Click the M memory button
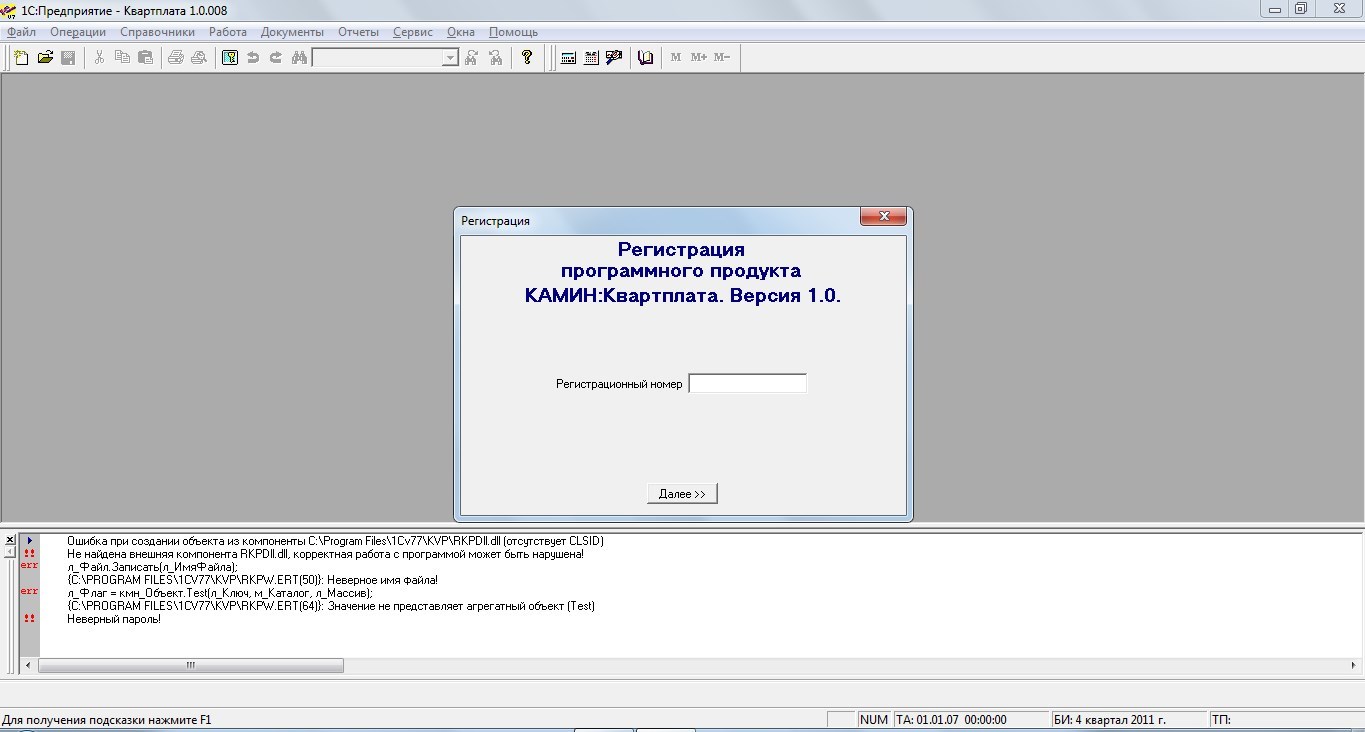The image size is (1365, 732). pyautogui.click(x=676, y=58)
